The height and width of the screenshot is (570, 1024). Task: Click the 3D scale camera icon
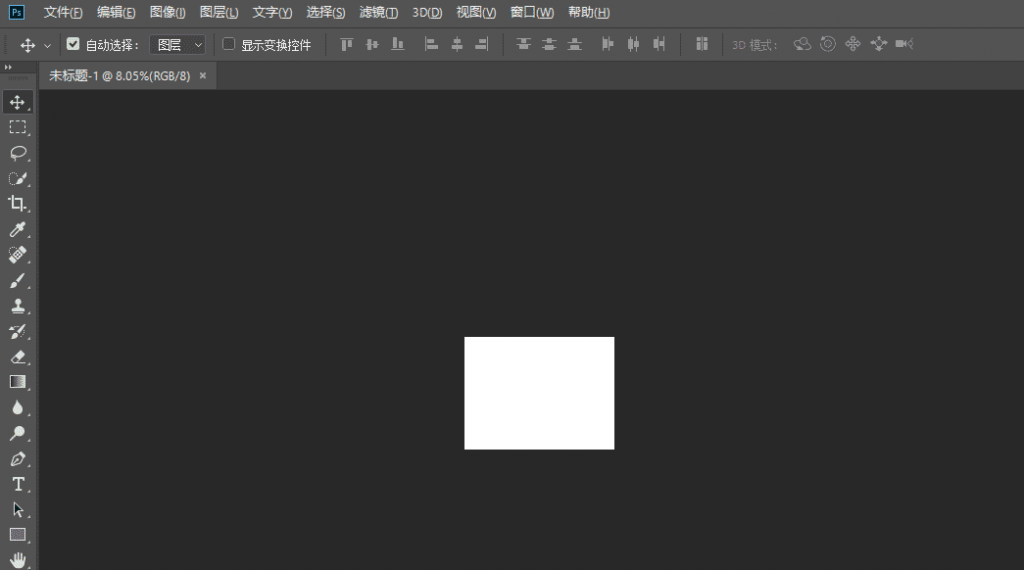click(x=904, y=44)
